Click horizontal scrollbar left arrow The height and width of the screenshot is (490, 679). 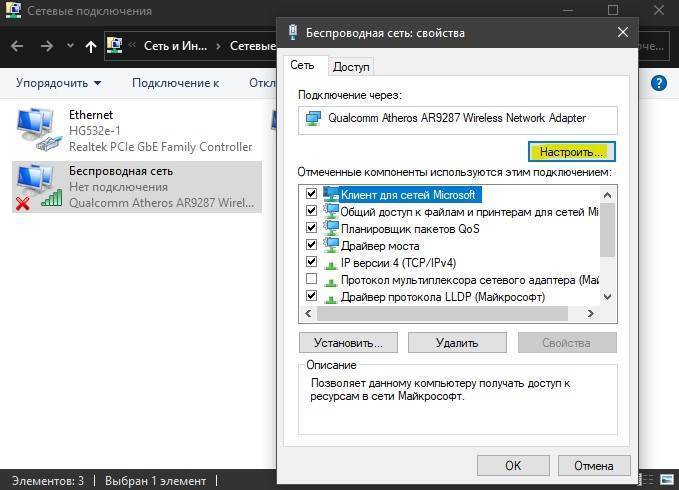308,313
